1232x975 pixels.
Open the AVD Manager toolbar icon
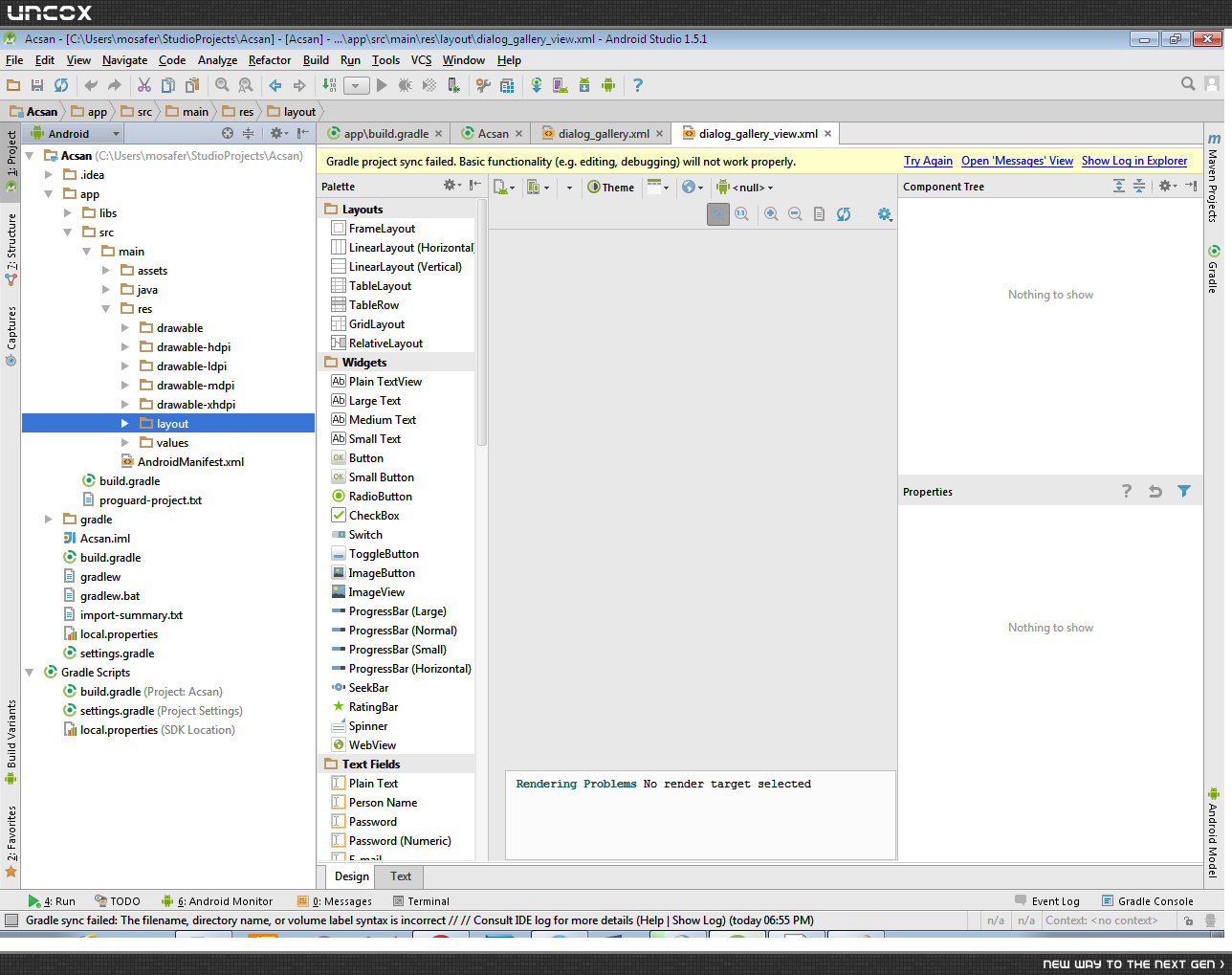(561, 85)
